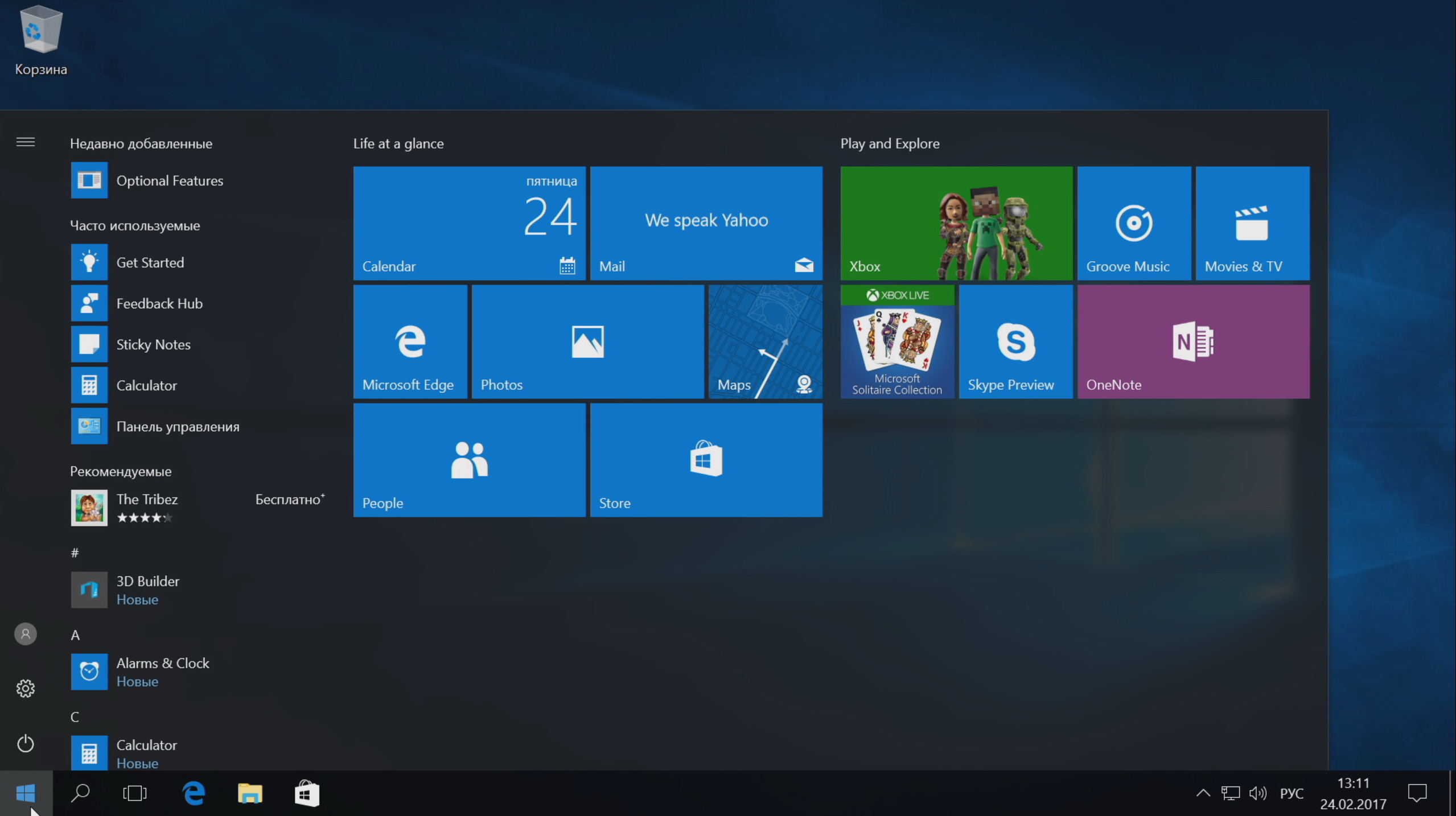Expand the Start menu hamburger button
The height and width of the screenshot is (816, 1456).
click(x=26, y=142)
